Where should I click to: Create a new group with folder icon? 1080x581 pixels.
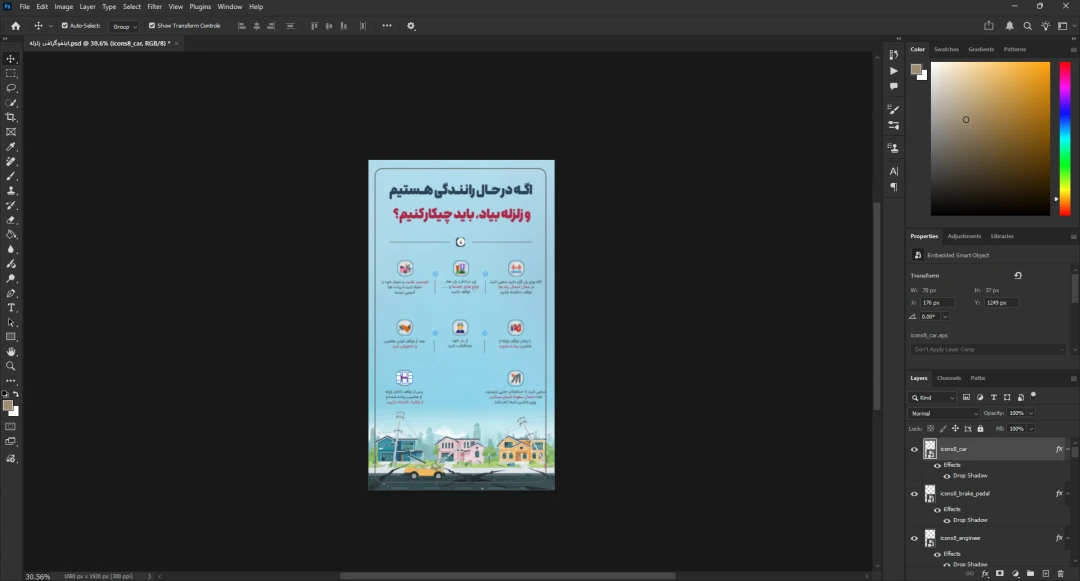pyautogui.click(x=1030, y=574)
